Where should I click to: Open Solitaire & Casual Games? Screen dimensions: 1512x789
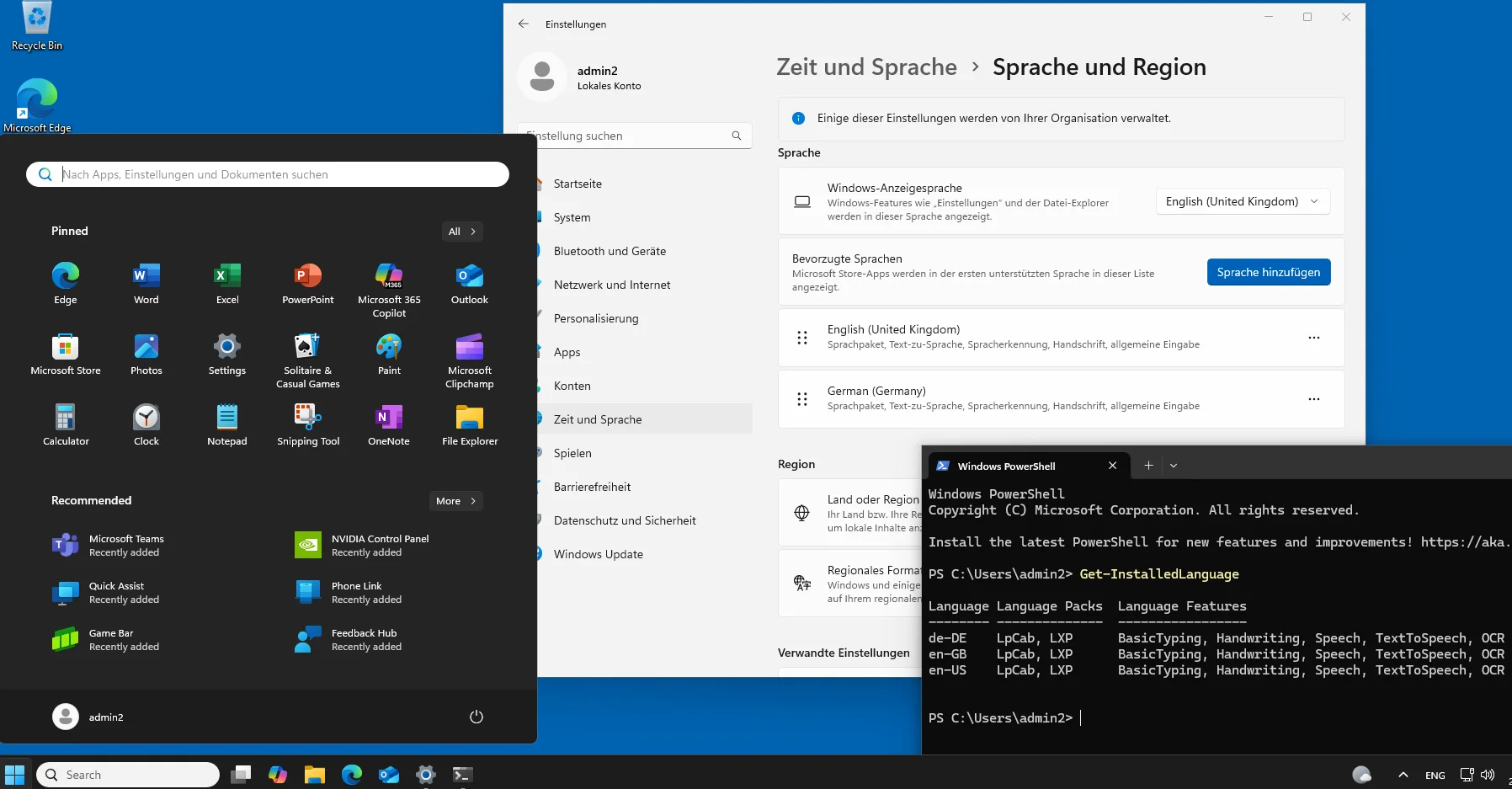(x=308, y=360)
